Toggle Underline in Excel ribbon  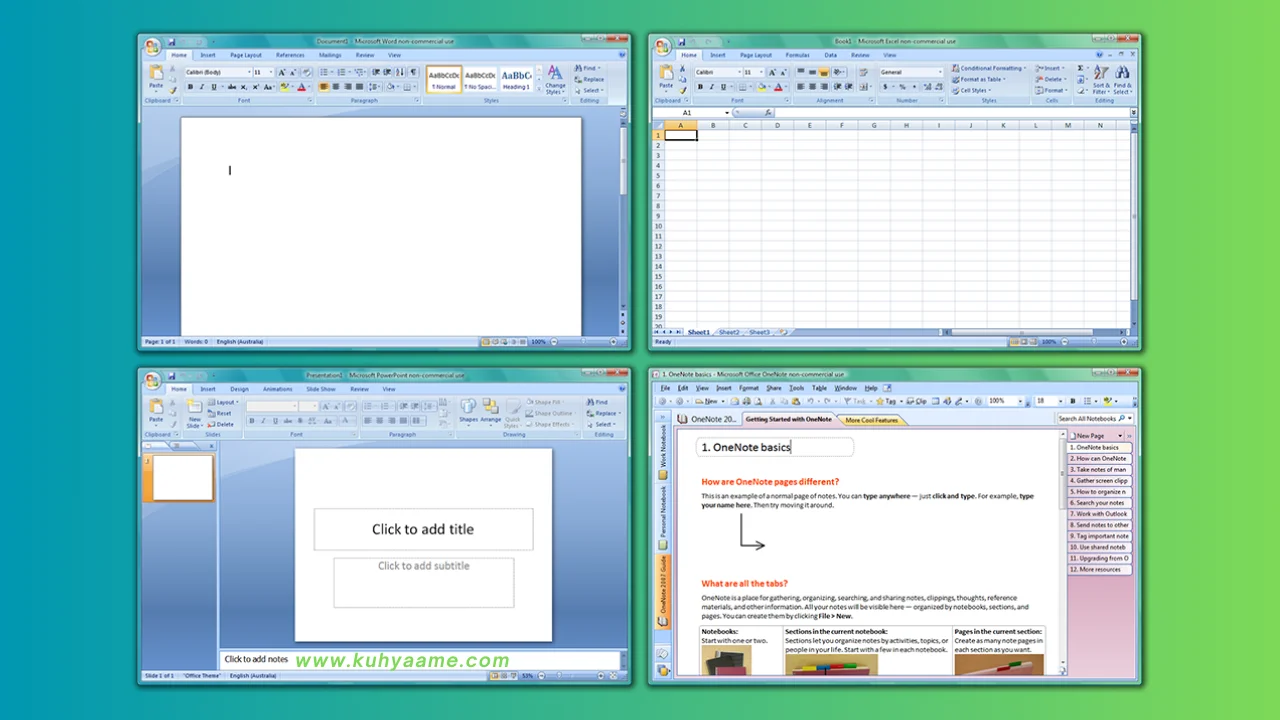723,87
